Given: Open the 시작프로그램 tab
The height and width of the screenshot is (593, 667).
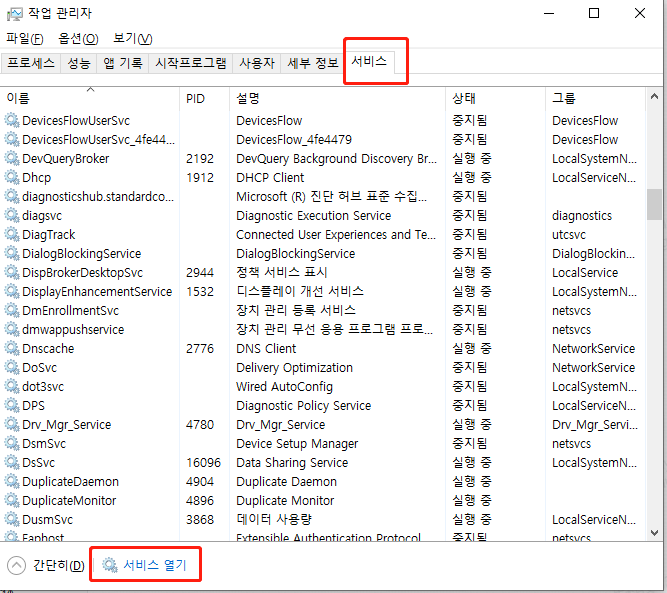Looking at the screenshot, I should [190, 63].
